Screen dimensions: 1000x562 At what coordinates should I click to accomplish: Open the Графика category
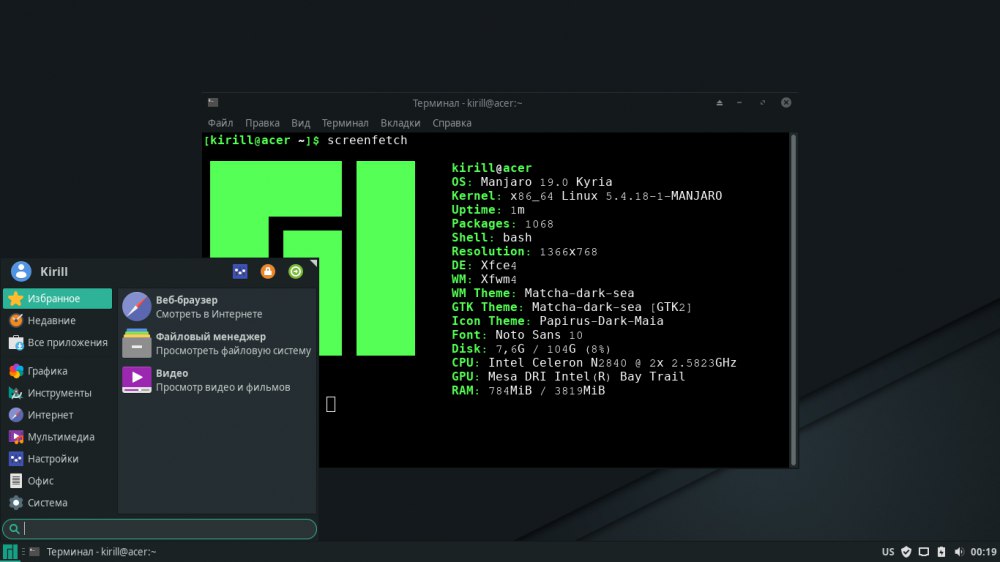[57, 371]
